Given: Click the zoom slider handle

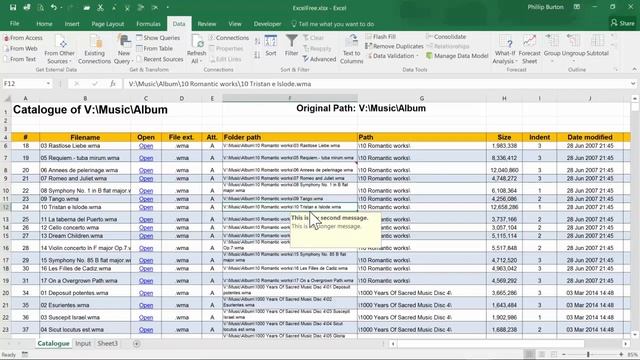Looking at the screenshot, I should point(588,354).
